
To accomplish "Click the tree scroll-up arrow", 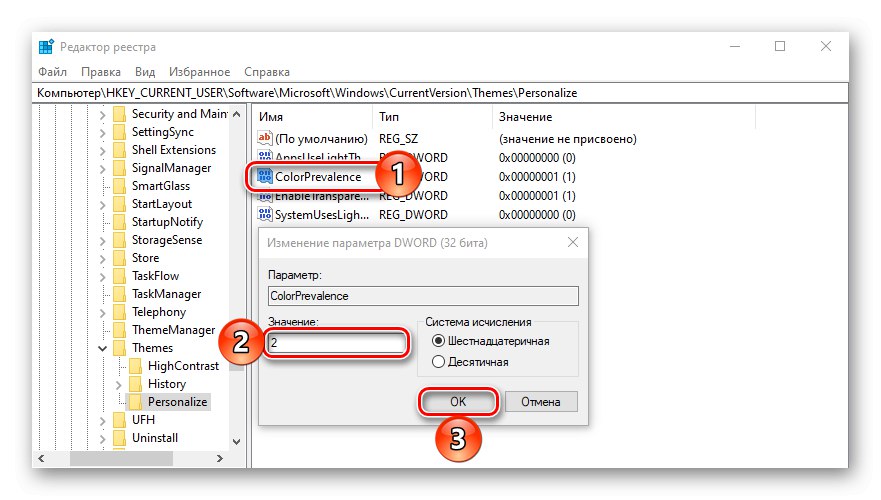I will [237, 114].
